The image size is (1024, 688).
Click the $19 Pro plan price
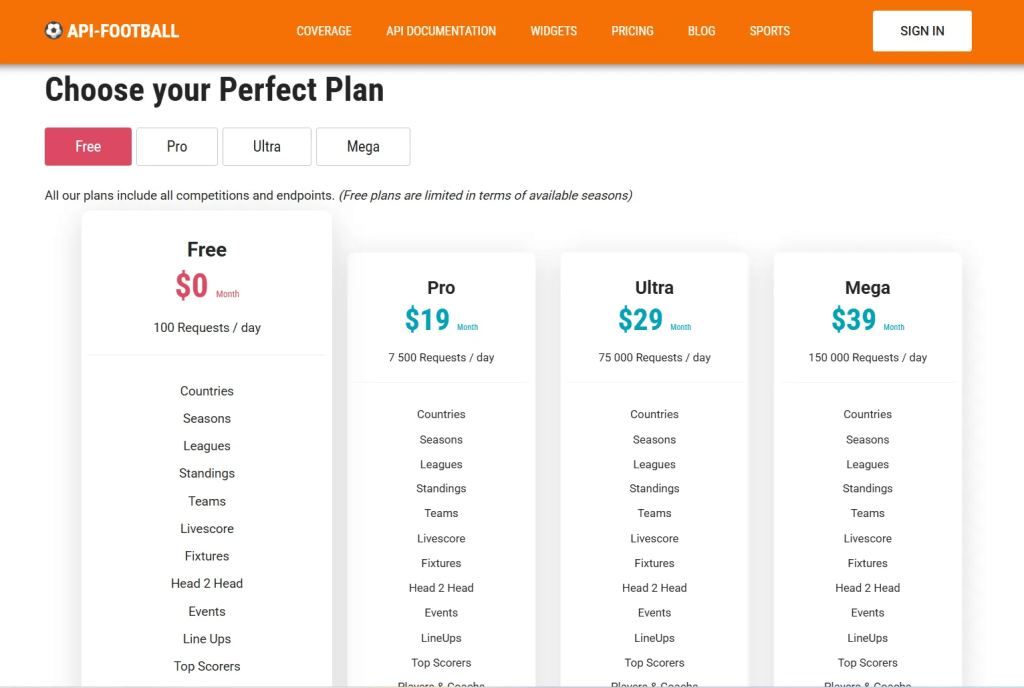tap(428, 319)
